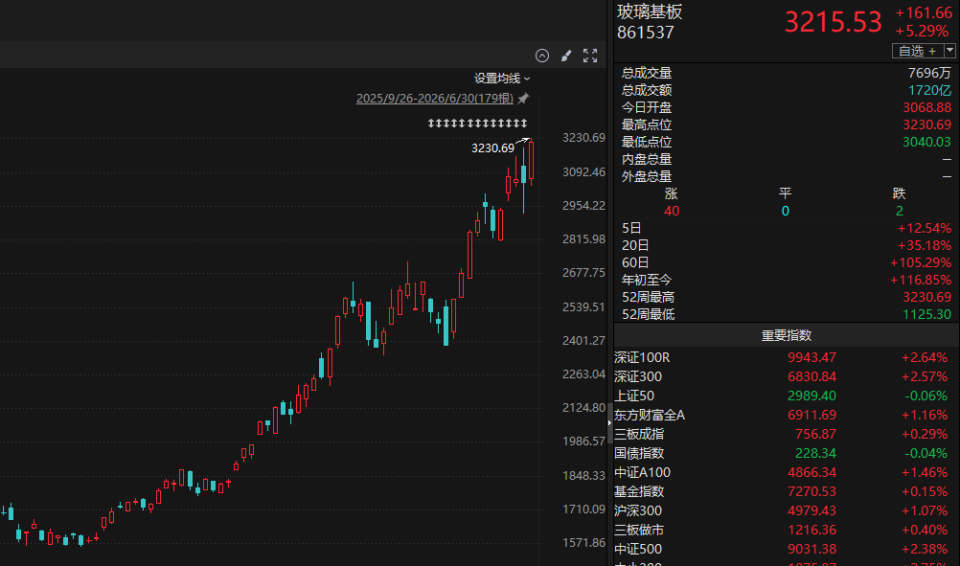
Task: Toggle fullscreen chart view icon
Action: (x=590, y=56)
